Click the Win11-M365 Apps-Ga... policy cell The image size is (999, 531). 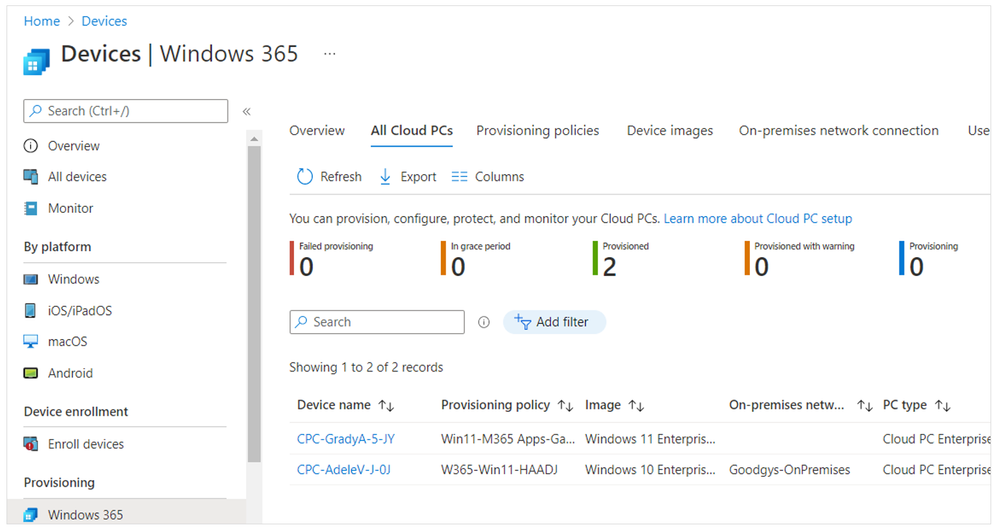click(x=508, y=439)
